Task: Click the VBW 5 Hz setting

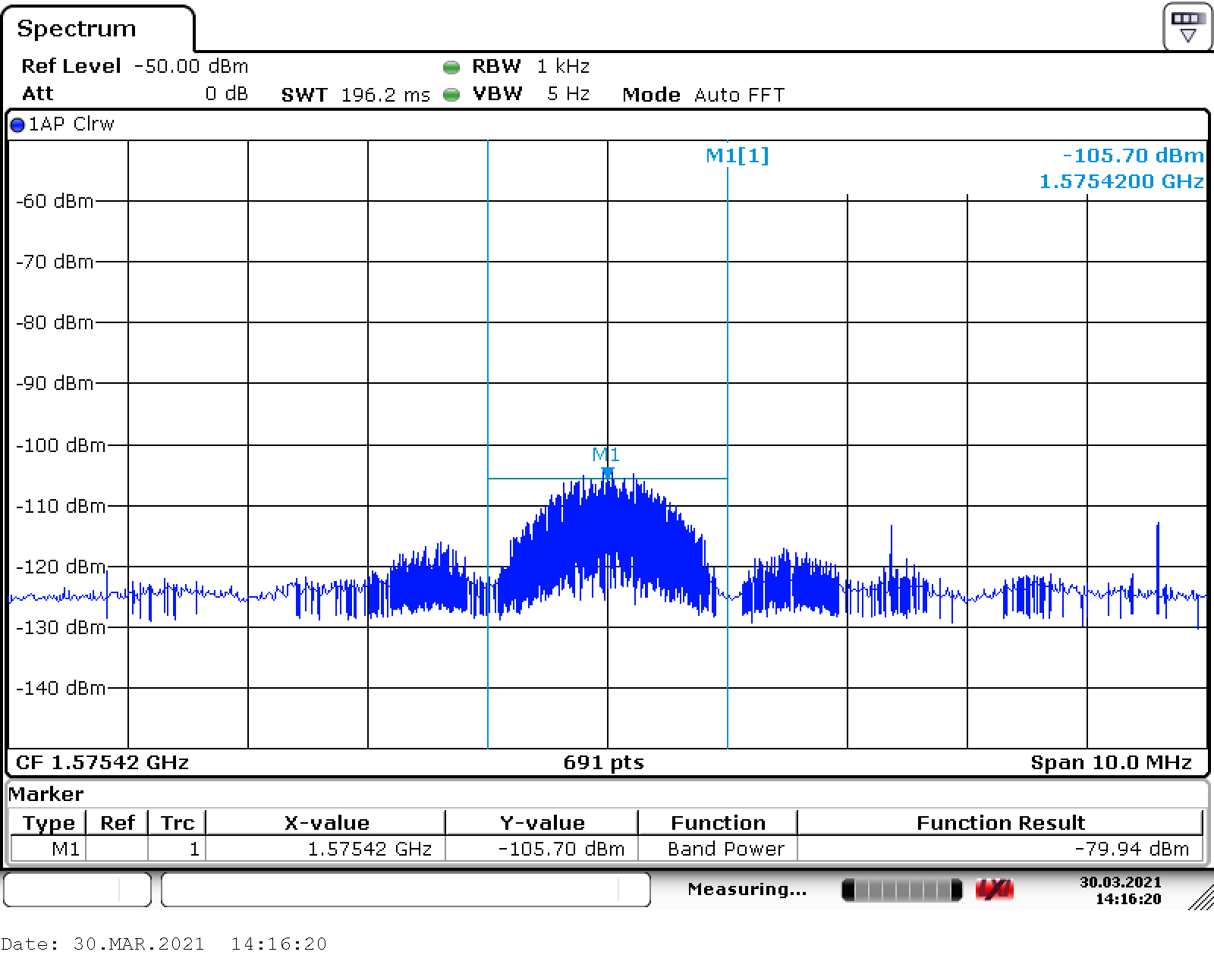Action: click(568, 94)
